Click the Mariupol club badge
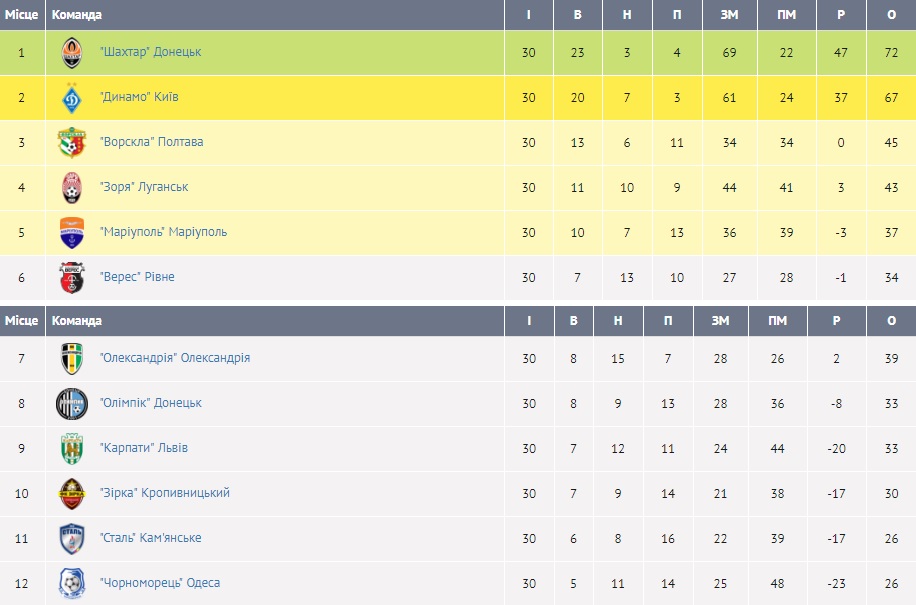This screenshot has width=916, height=605. coord(72,232)
